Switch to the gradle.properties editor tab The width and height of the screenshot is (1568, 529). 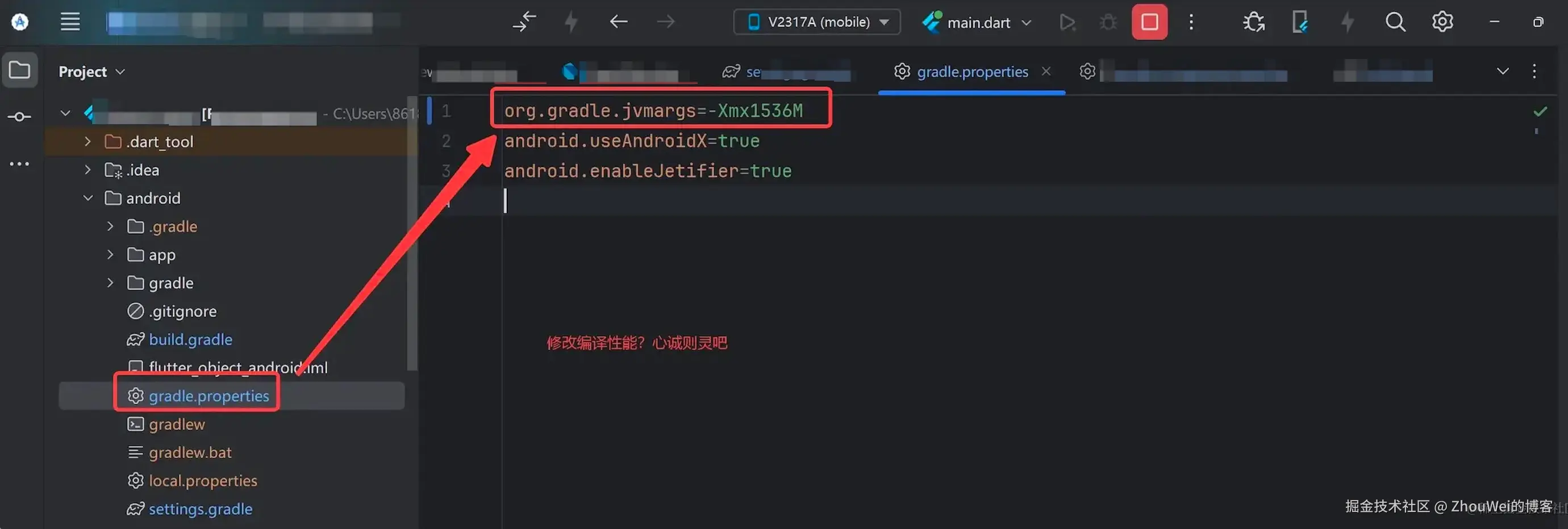(x=972, y=72)
